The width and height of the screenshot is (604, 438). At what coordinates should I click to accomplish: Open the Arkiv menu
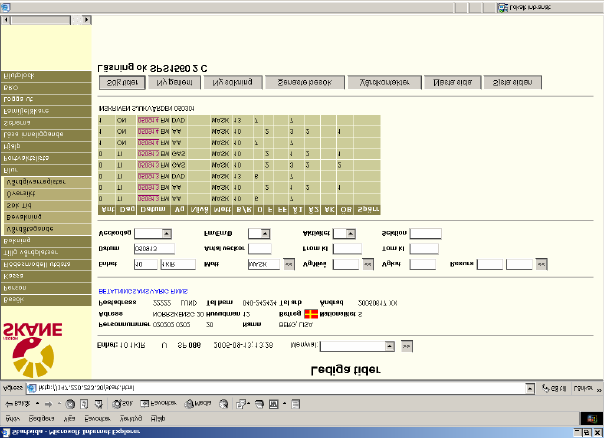[13, 418]
